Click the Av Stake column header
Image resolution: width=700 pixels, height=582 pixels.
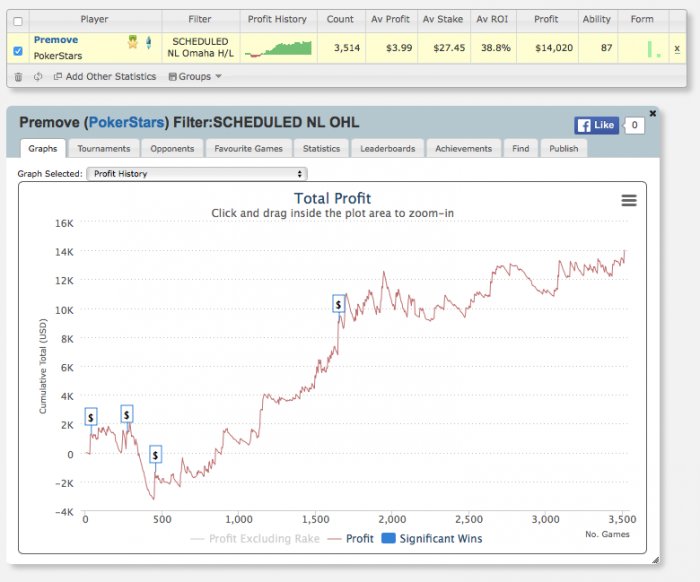(x=443, y=19)
